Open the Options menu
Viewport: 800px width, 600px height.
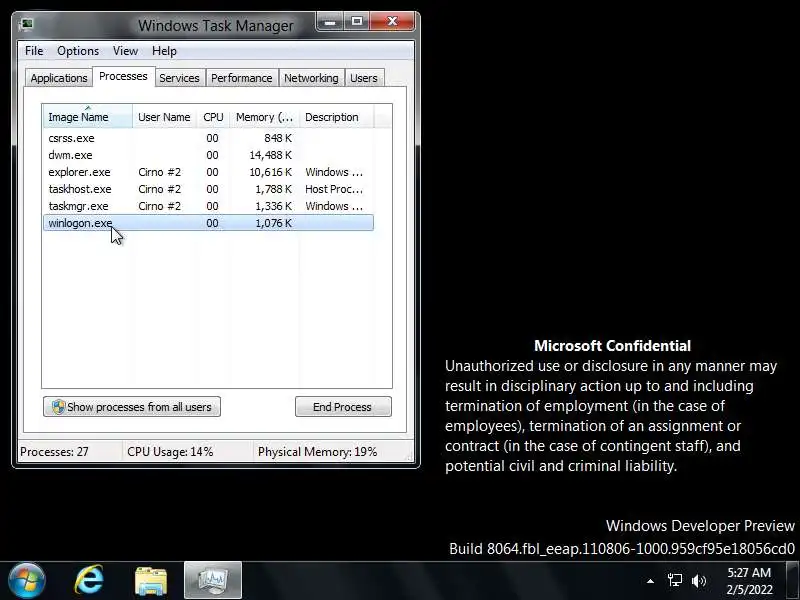(x=78, y=51)
